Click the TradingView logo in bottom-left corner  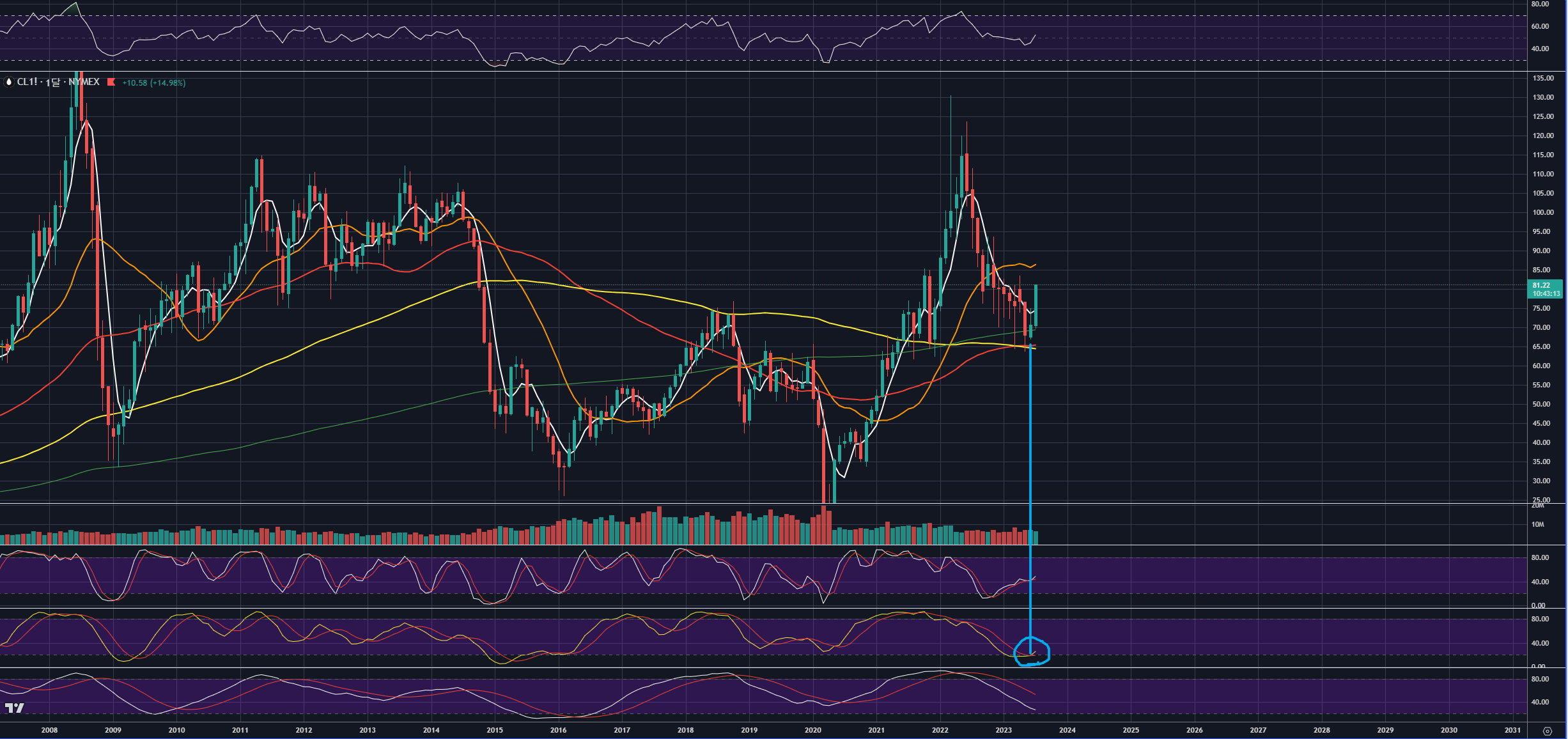pos(14,707)
